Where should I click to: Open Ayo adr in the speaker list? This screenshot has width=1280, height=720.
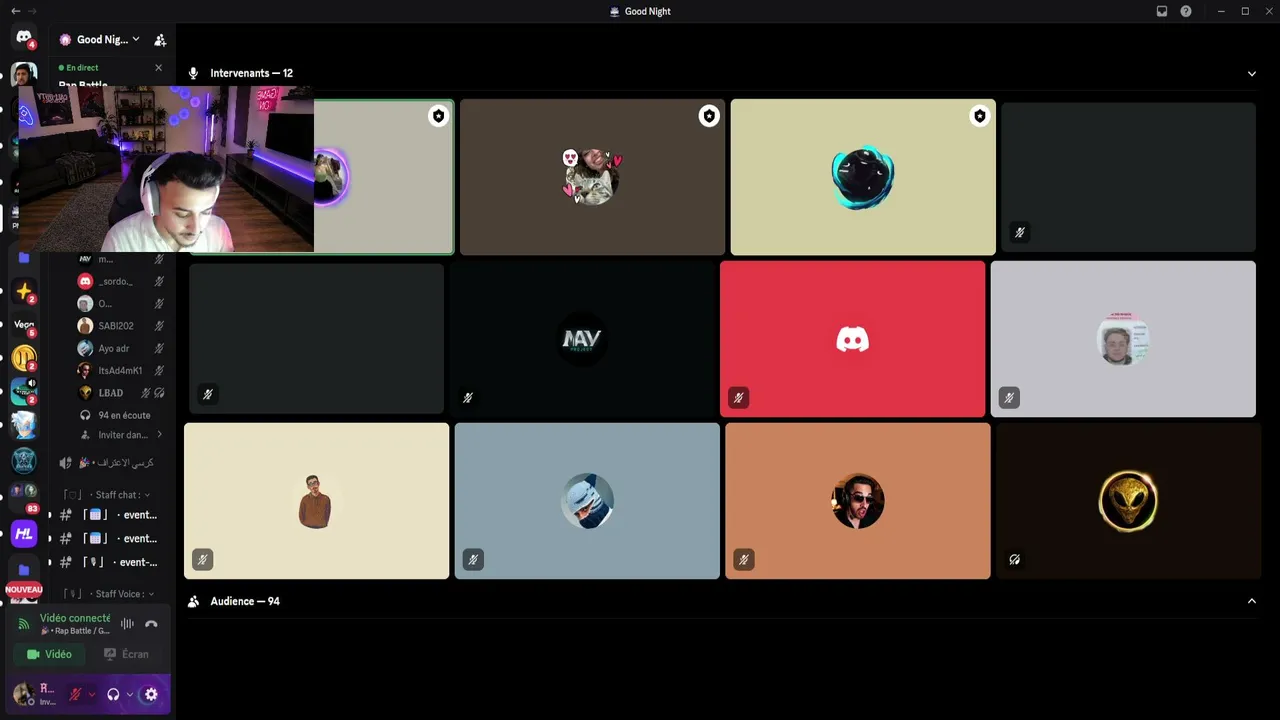point(120,348)
